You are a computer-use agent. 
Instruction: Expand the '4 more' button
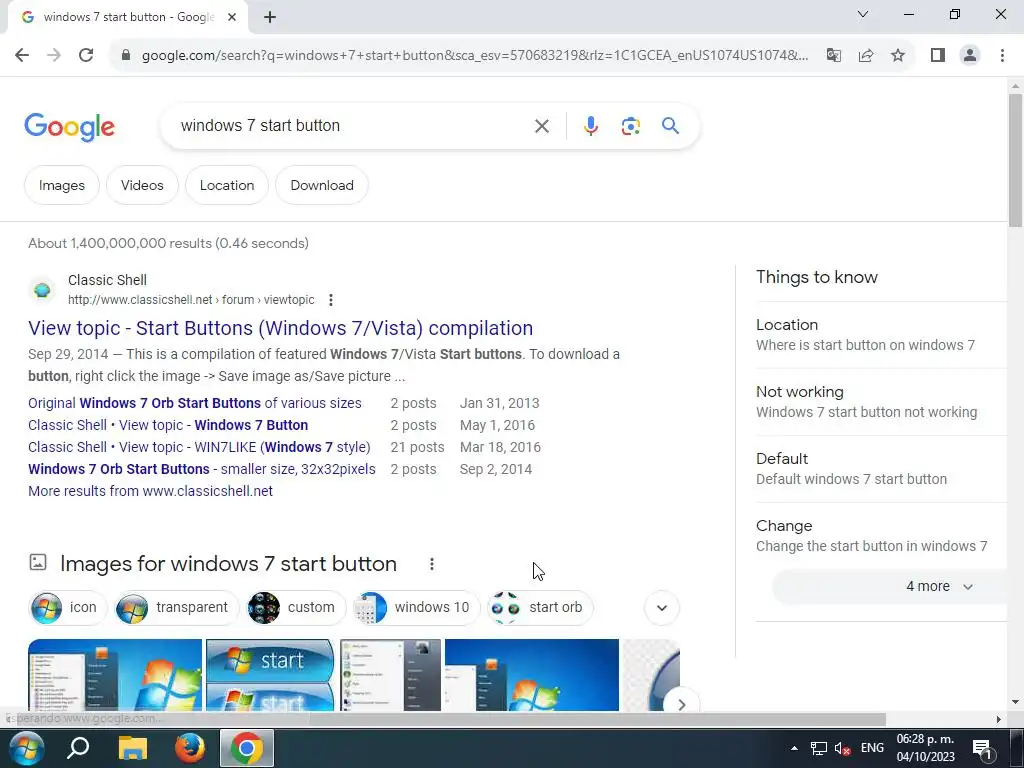point(889,586)
